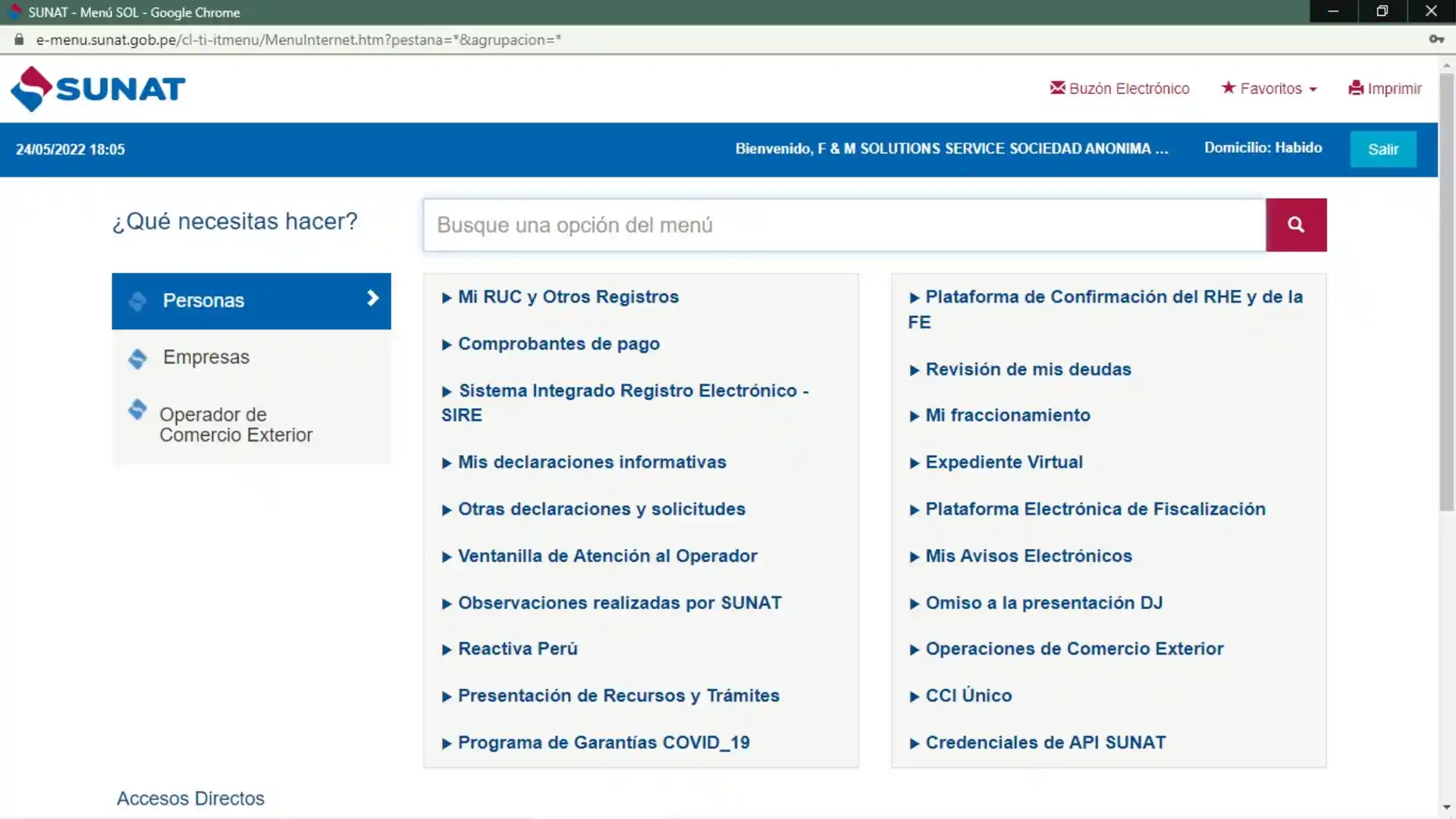
Task: Restore the Chrome window size
Action: [1382, 11]
